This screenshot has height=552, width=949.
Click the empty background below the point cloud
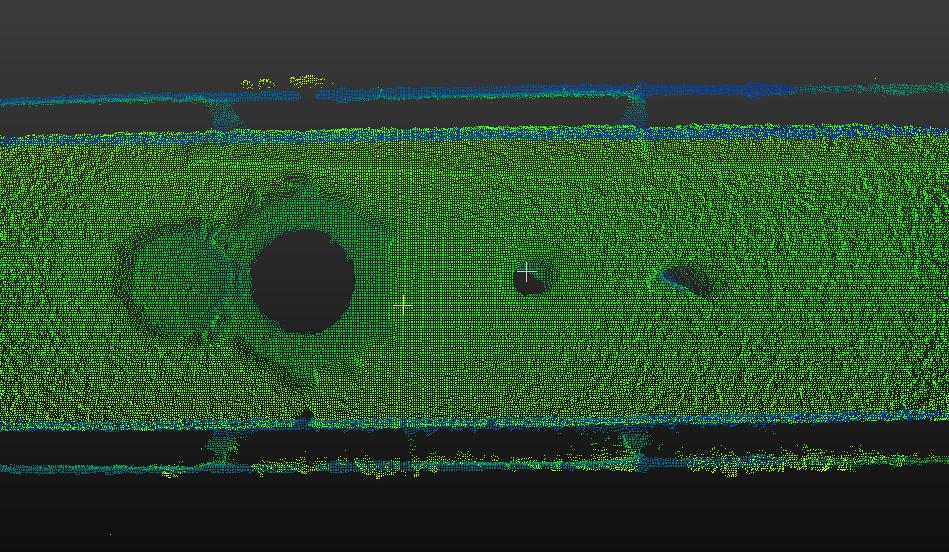(474, 515)
